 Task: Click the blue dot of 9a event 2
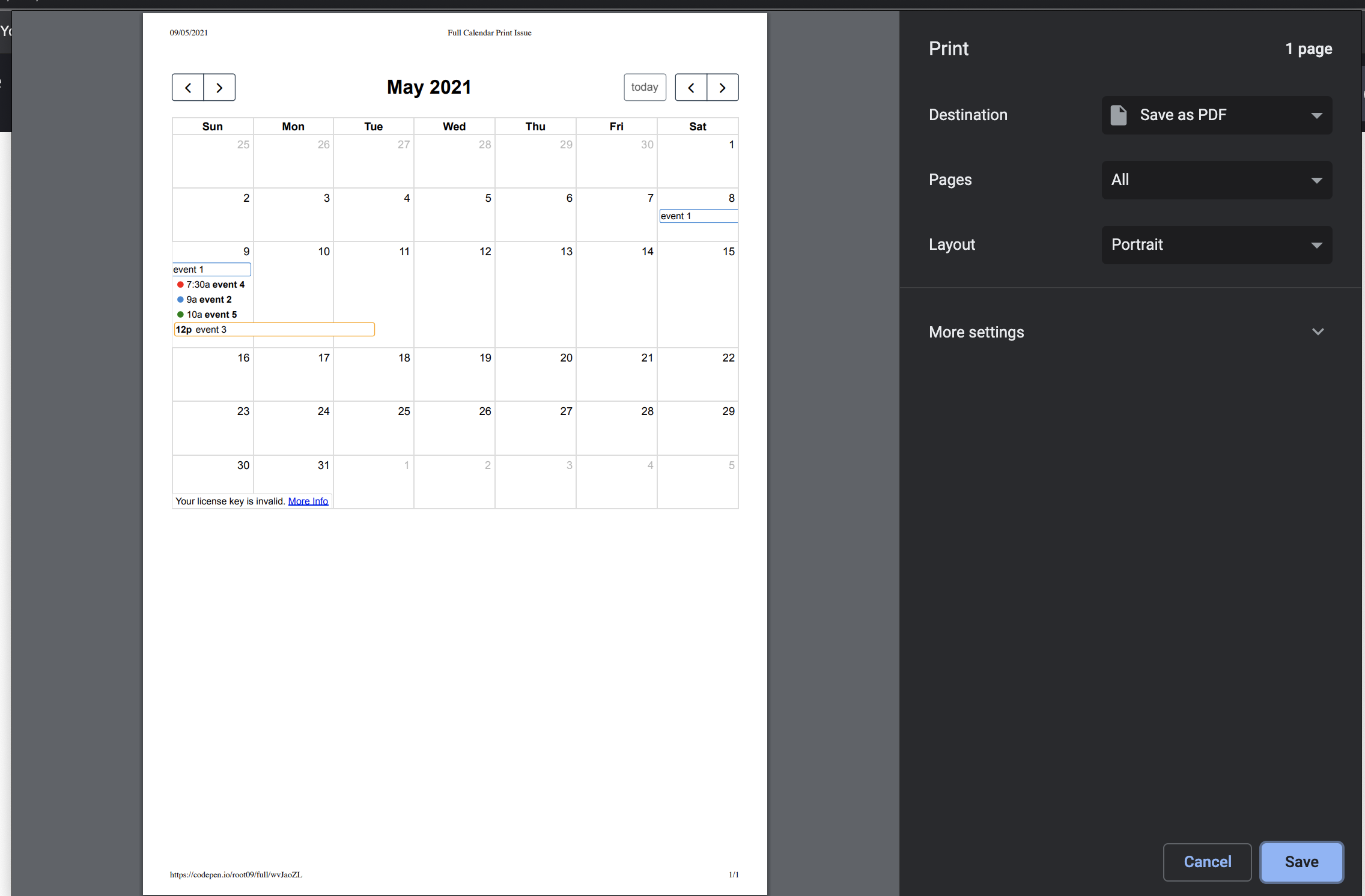pos(180,300)
